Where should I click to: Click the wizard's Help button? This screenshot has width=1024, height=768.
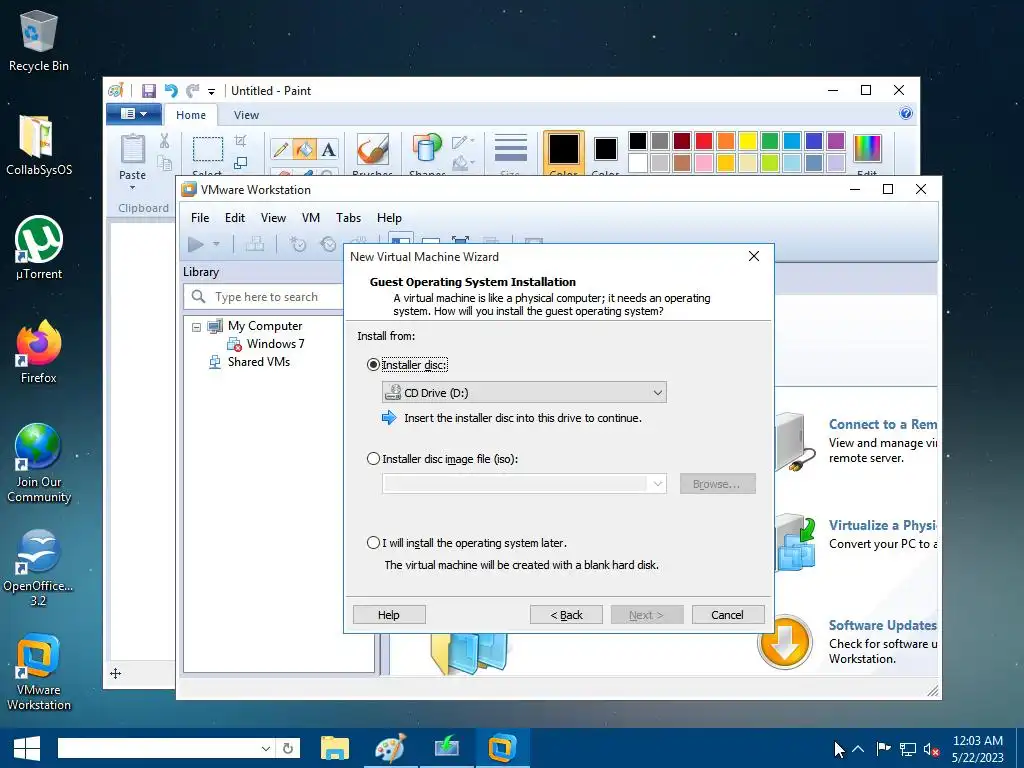tap(389, 615)
